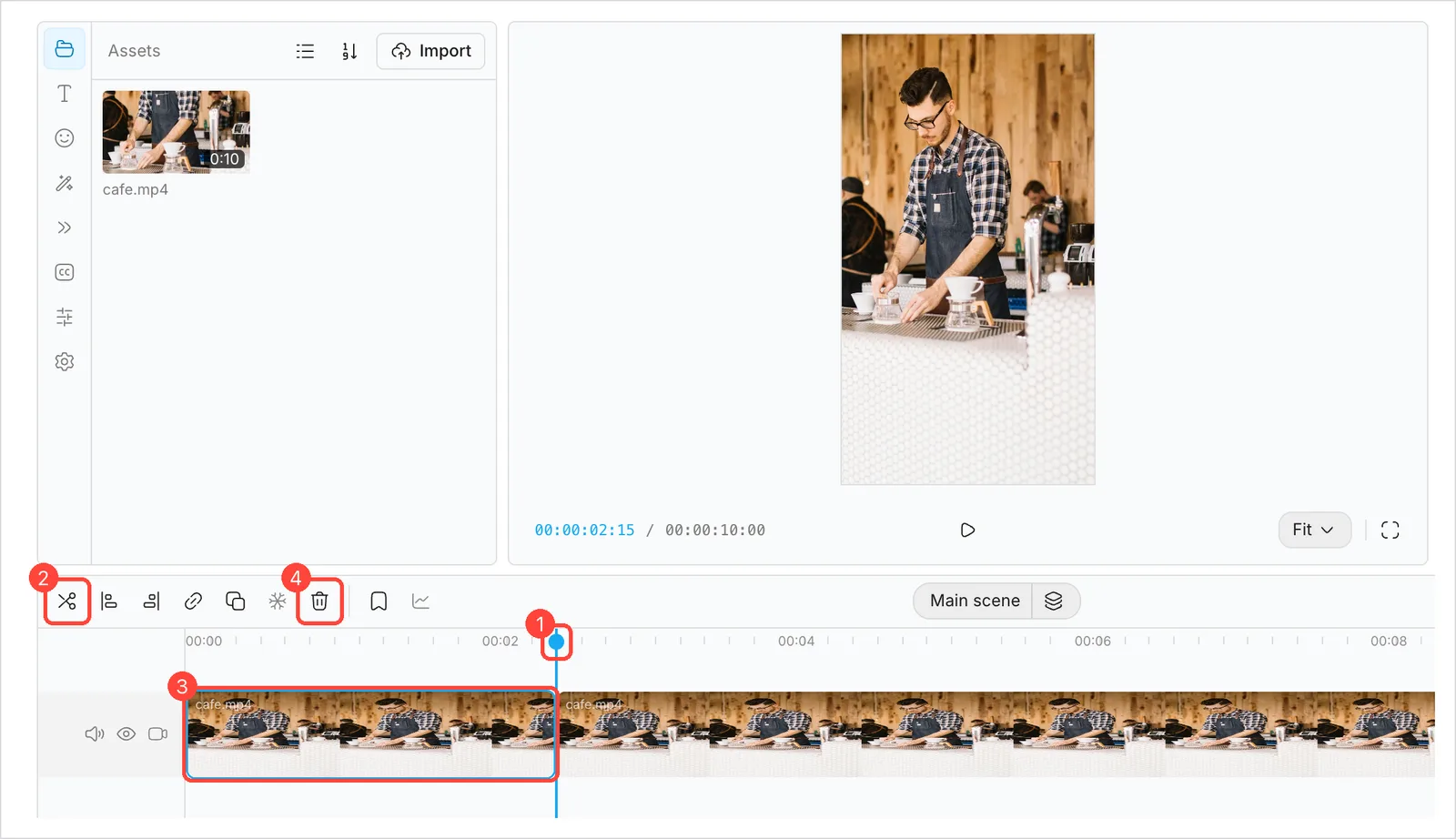
Task: Trim clip end to playhead
Action: (x=151, y=601)
